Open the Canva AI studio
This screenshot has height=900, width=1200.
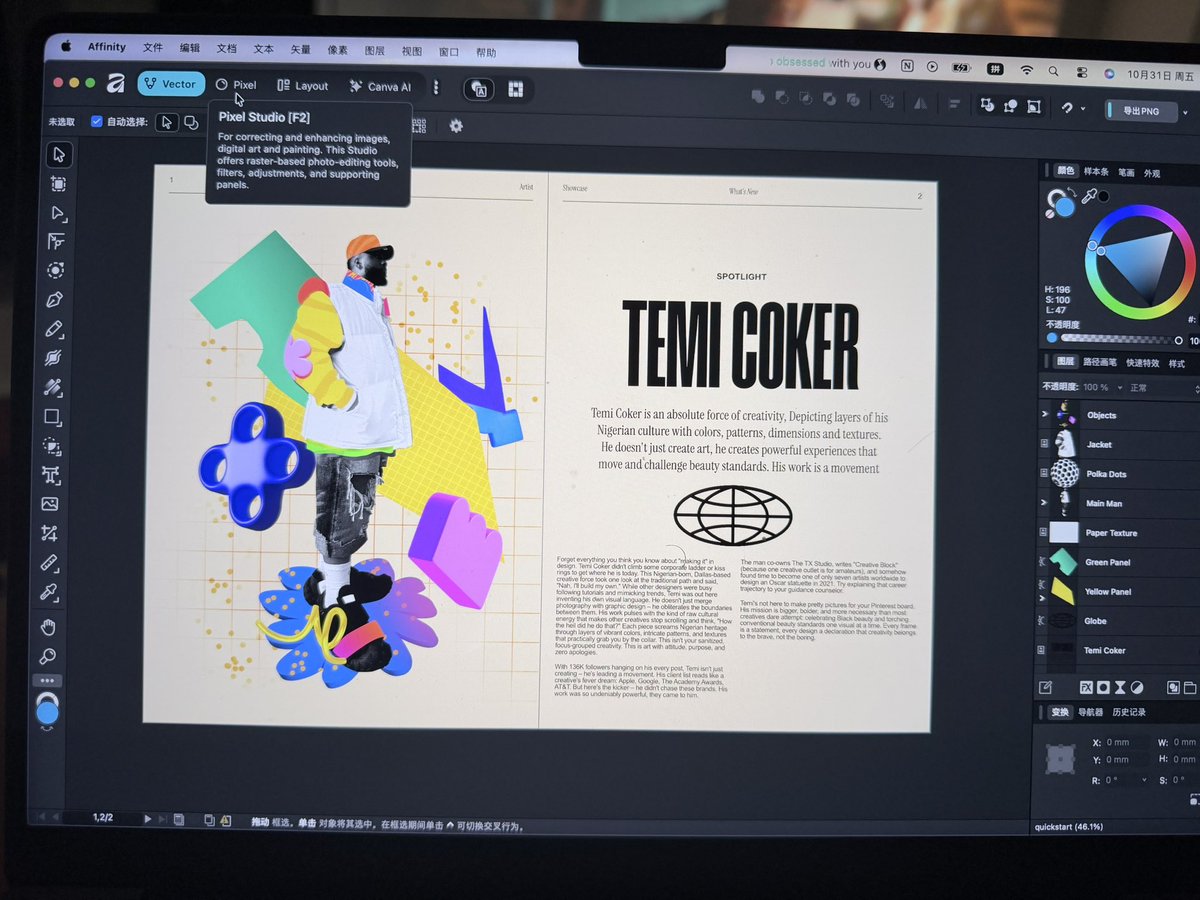[380, 87]
